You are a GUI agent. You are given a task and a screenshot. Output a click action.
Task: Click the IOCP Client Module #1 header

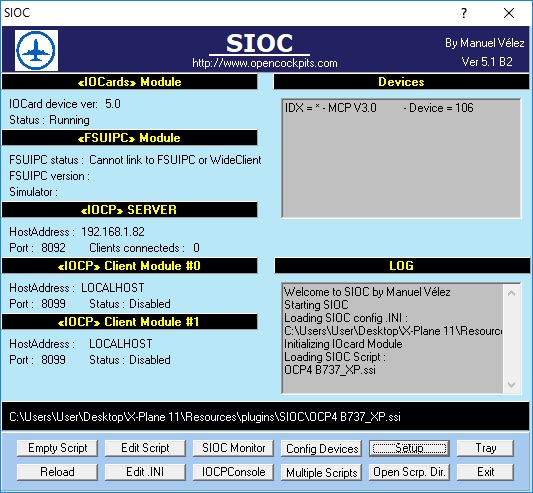pyautogui.click(x=130, y=322)
